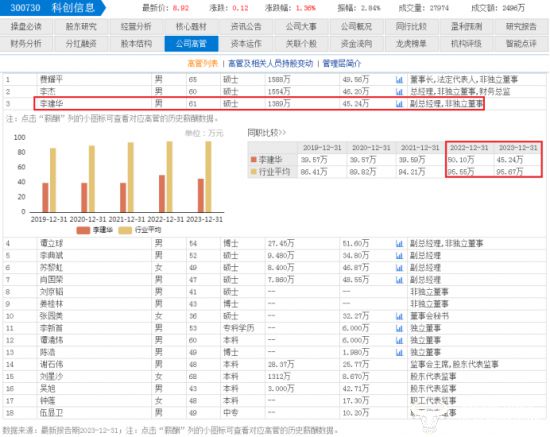Viewport: 550px width, 437px height.
Task: Show salary chart icon for 谭清炜
Action: pos(399,341)
